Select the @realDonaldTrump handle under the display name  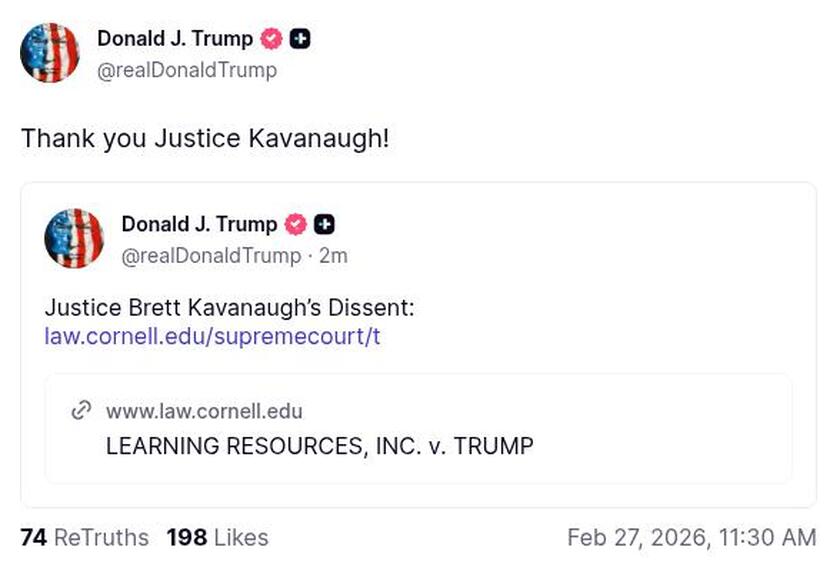(186, 71)
